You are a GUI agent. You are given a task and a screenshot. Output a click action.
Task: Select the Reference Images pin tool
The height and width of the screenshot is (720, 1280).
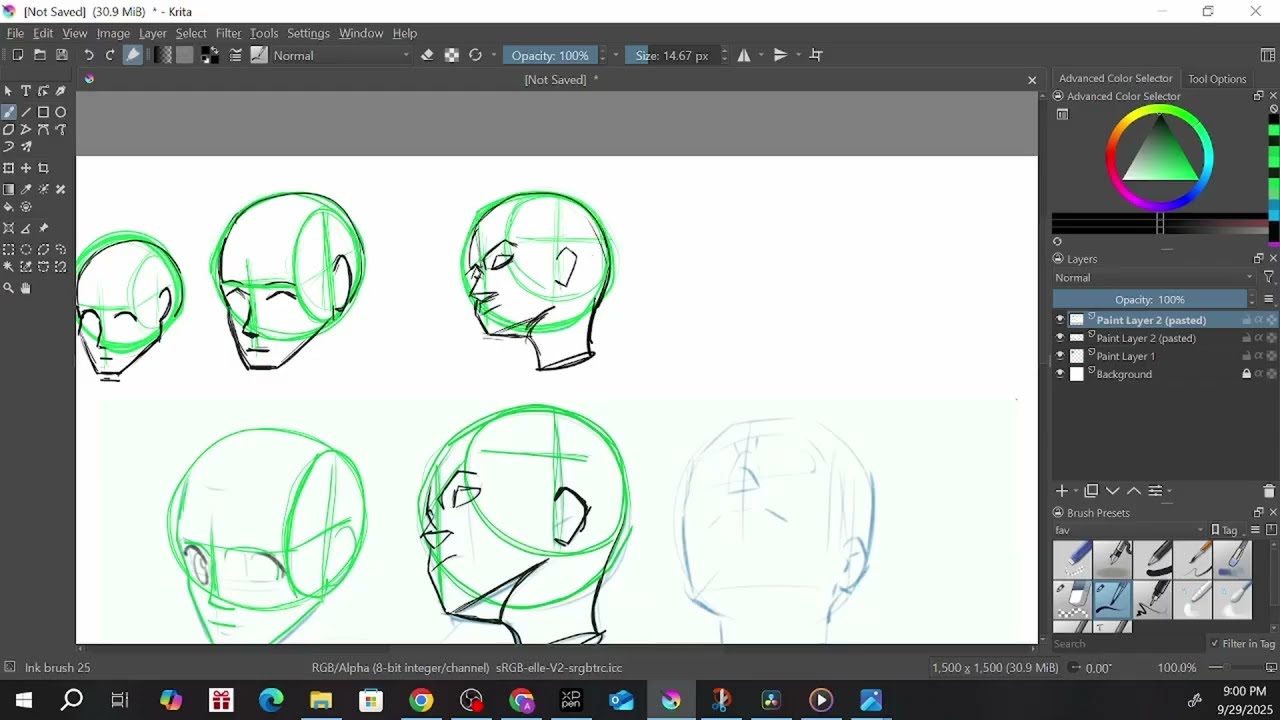[43, 228]
